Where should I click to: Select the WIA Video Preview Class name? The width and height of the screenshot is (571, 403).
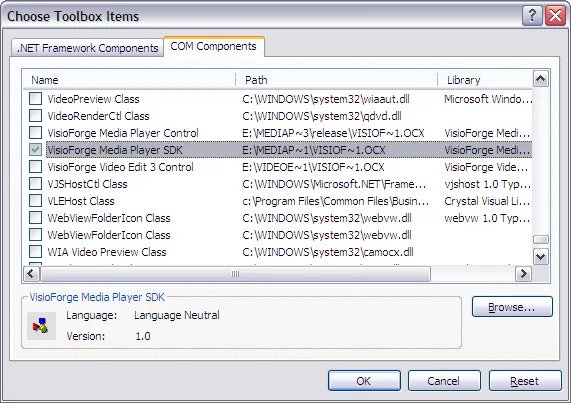pos(107,252)
